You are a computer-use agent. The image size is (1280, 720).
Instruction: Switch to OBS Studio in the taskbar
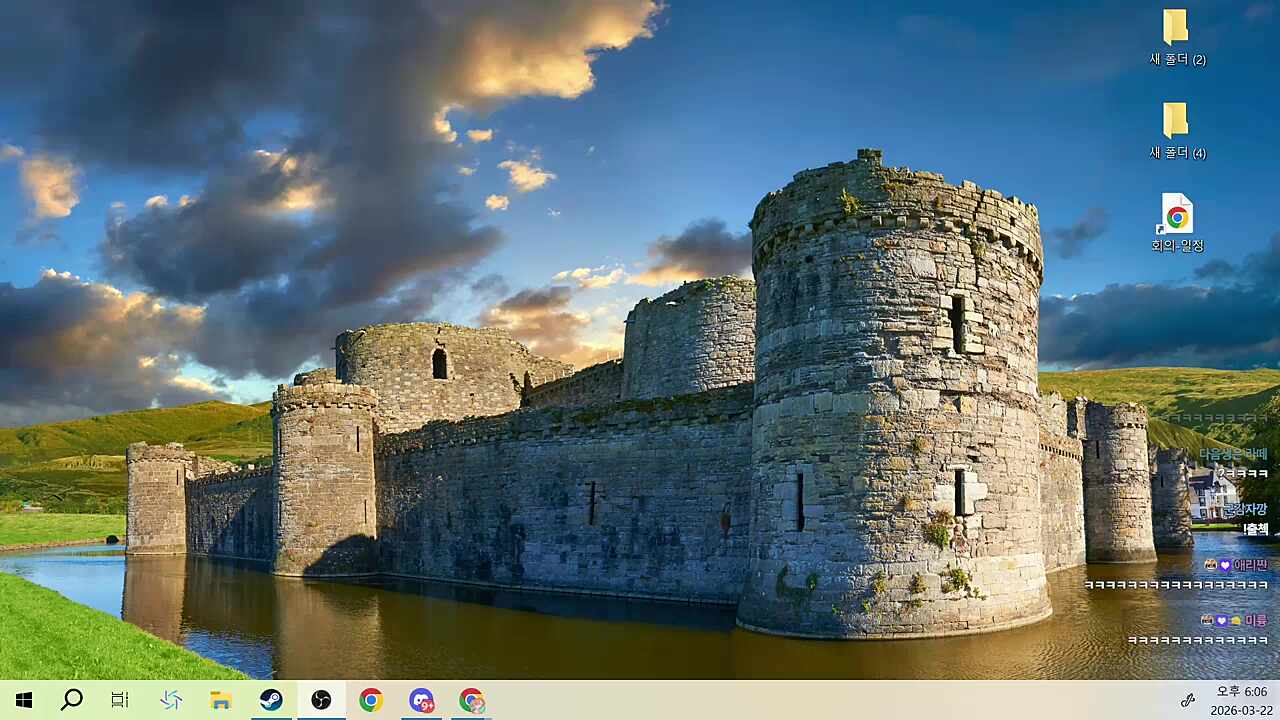[x=321, y=700]
